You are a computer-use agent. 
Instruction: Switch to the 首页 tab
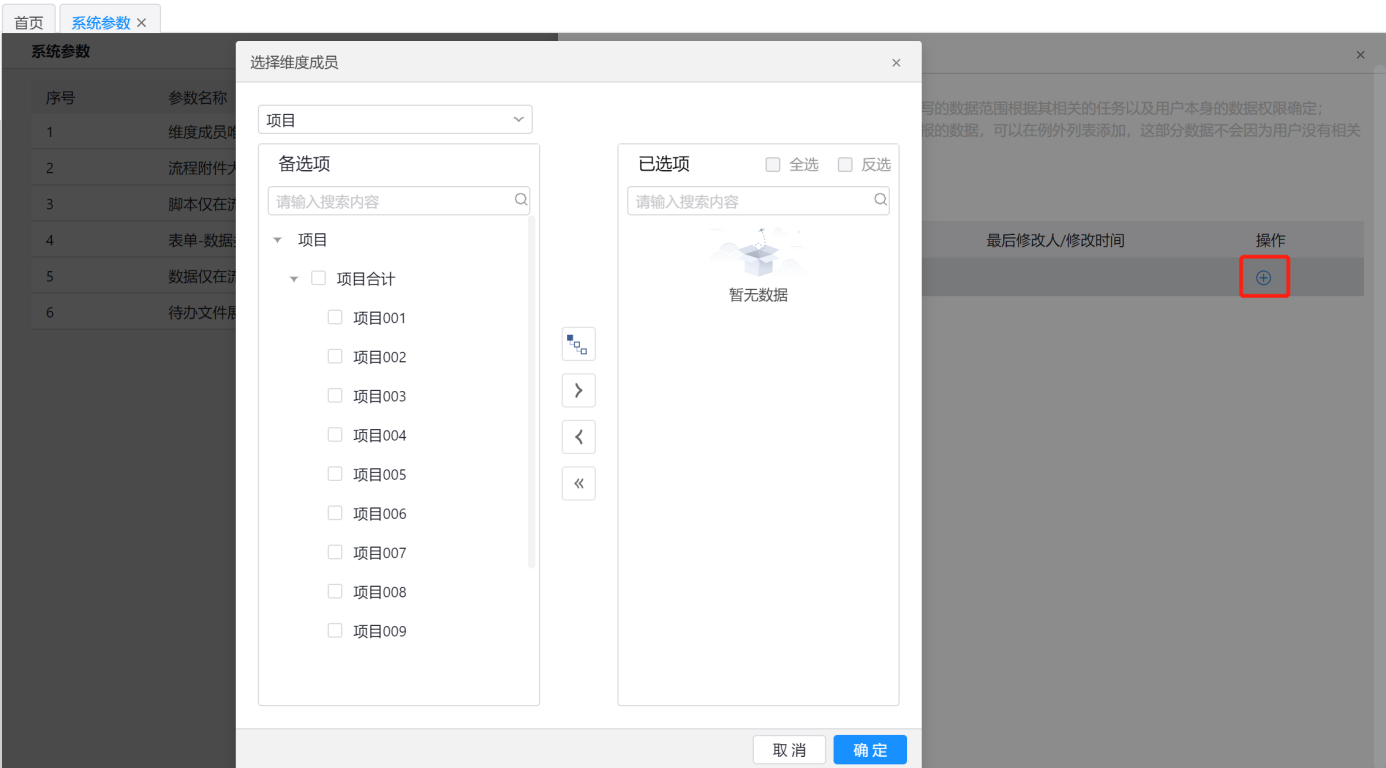click(x=29, y=22)
